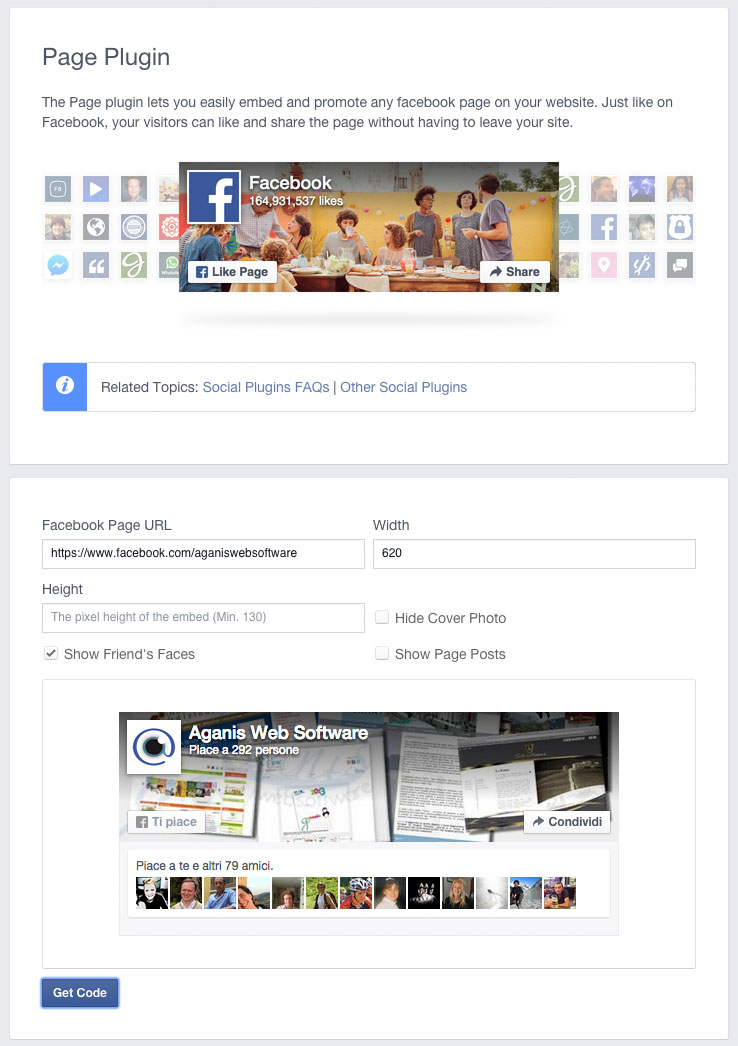Click the 'Piace a te e altri 79 amici.' text
Viewport: 738px width, 1046px height.
[205, 865]
